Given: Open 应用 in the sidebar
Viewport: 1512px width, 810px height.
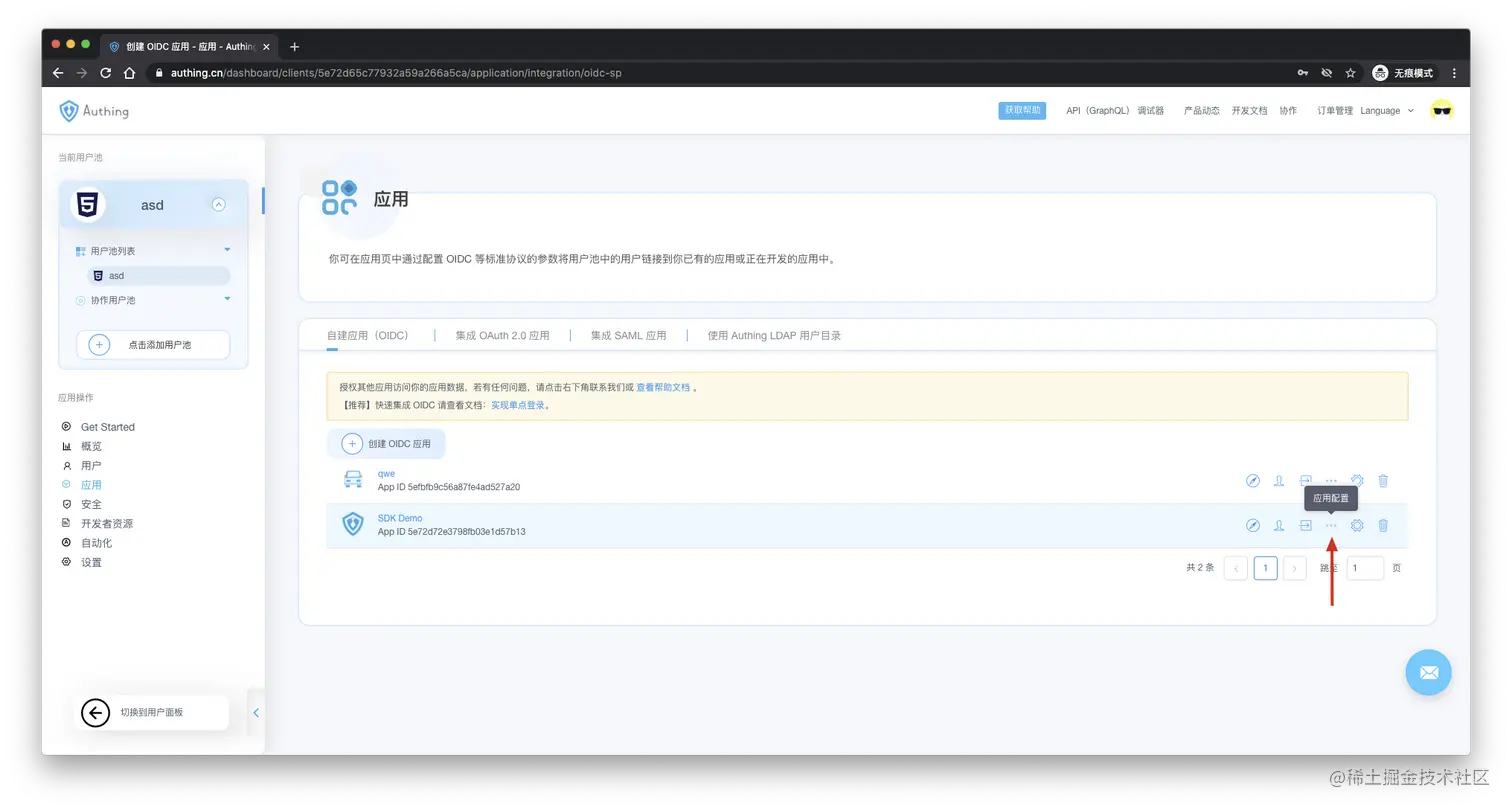Looking at the screenshot, I should point(91,485).
